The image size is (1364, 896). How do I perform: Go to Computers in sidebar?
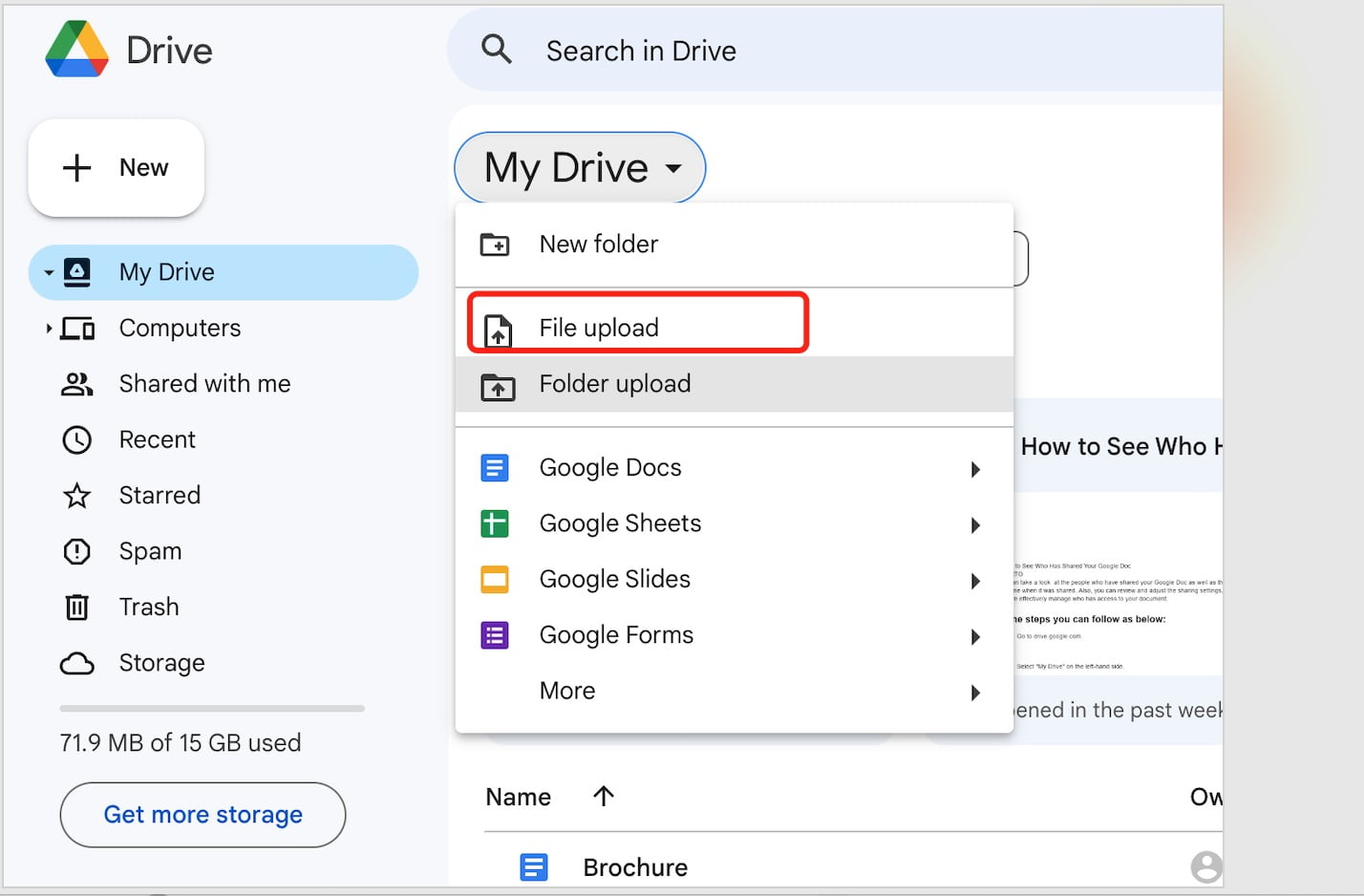coord(224,329)
